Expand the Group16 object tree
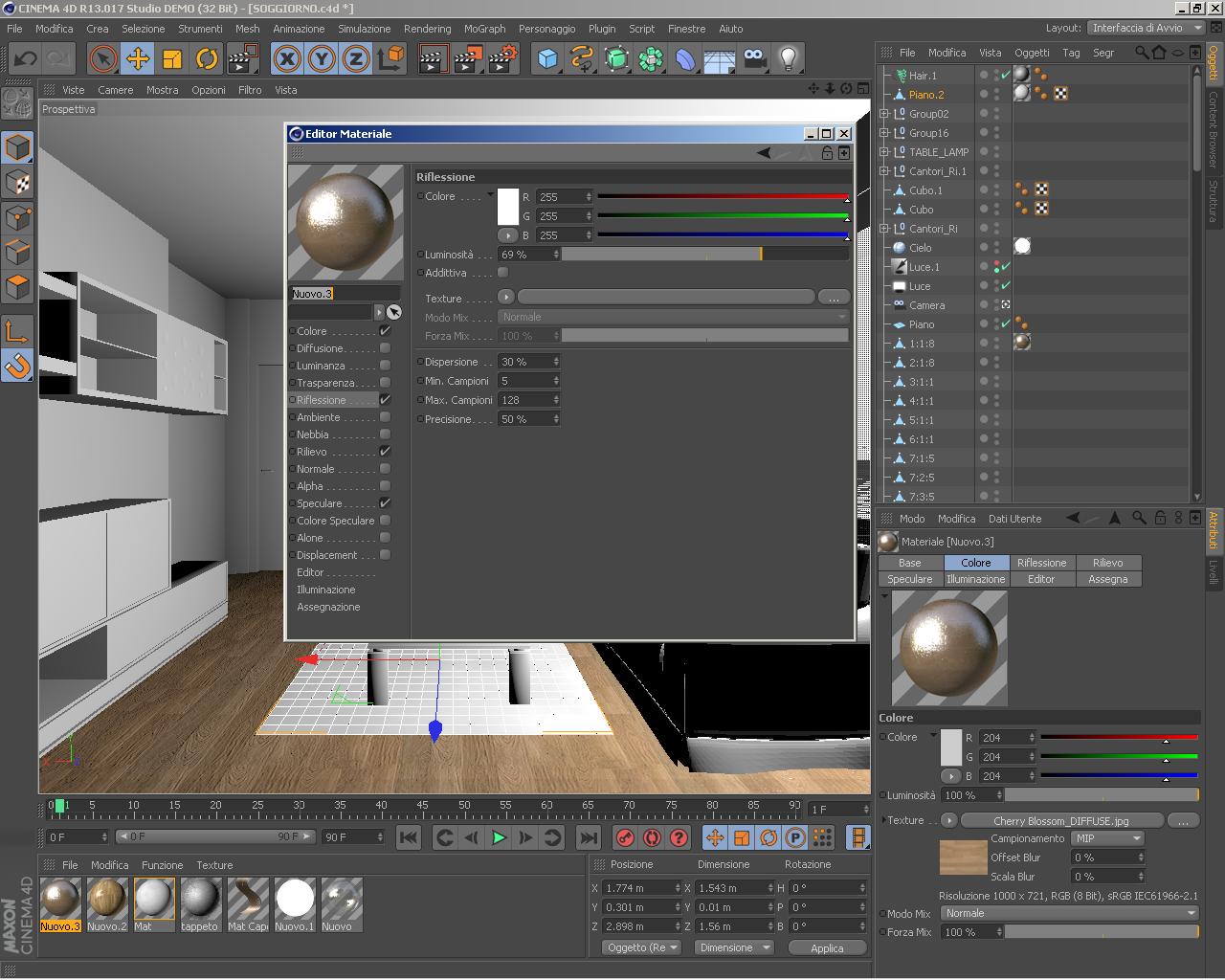The height and width of the screenshot is (980, 1225). click(x=884, y=133)
